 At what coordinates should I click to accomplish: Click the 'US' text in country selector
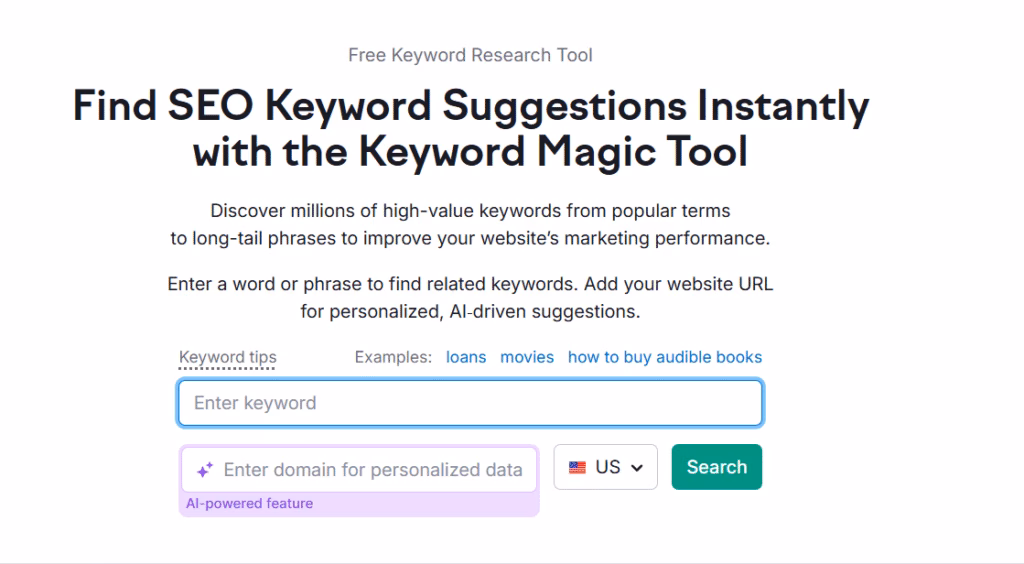tap(608, 467)
